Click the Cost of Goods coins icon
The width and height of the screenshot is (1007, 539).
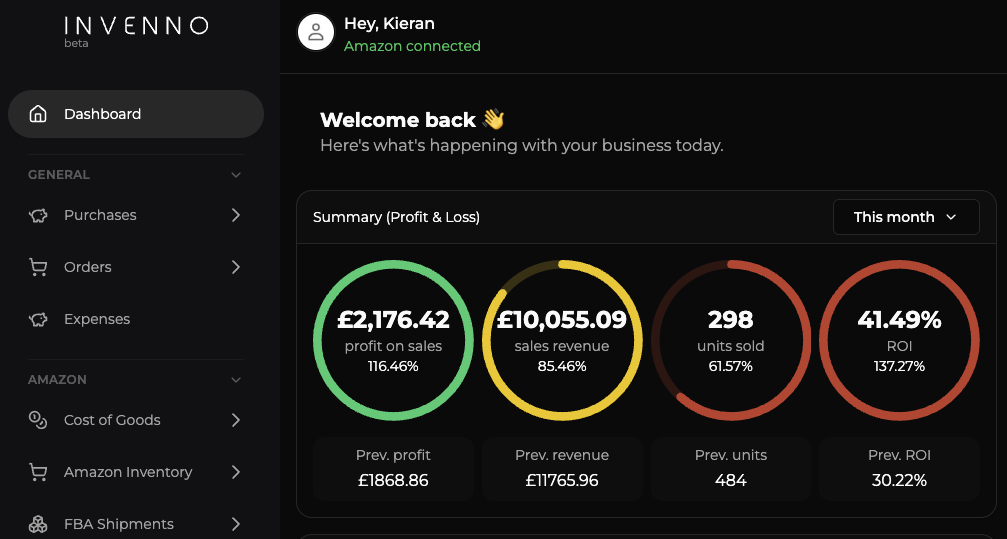(x=38, y=420)
